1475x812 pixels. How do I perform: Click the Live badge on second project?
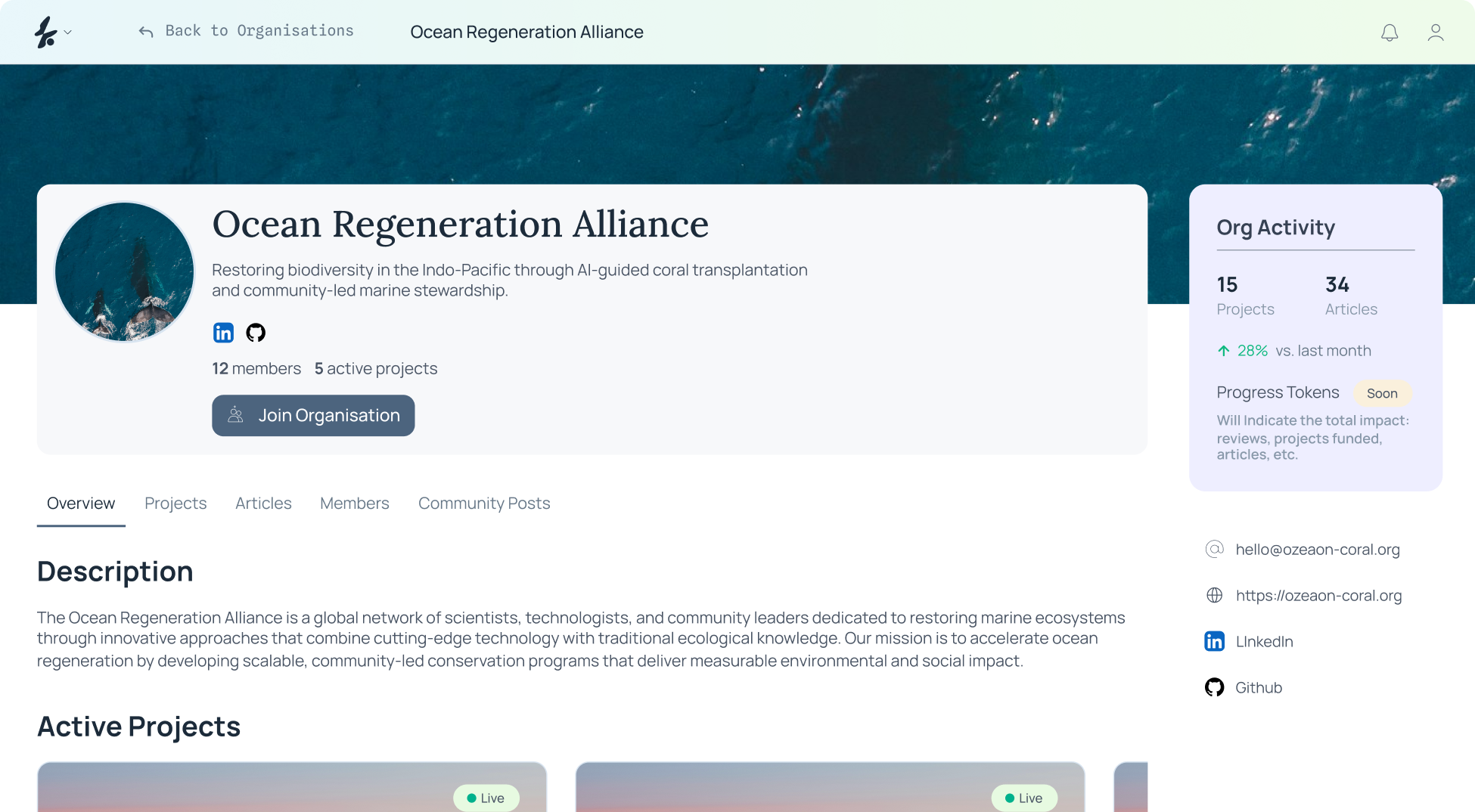[x=1024, y=798]
